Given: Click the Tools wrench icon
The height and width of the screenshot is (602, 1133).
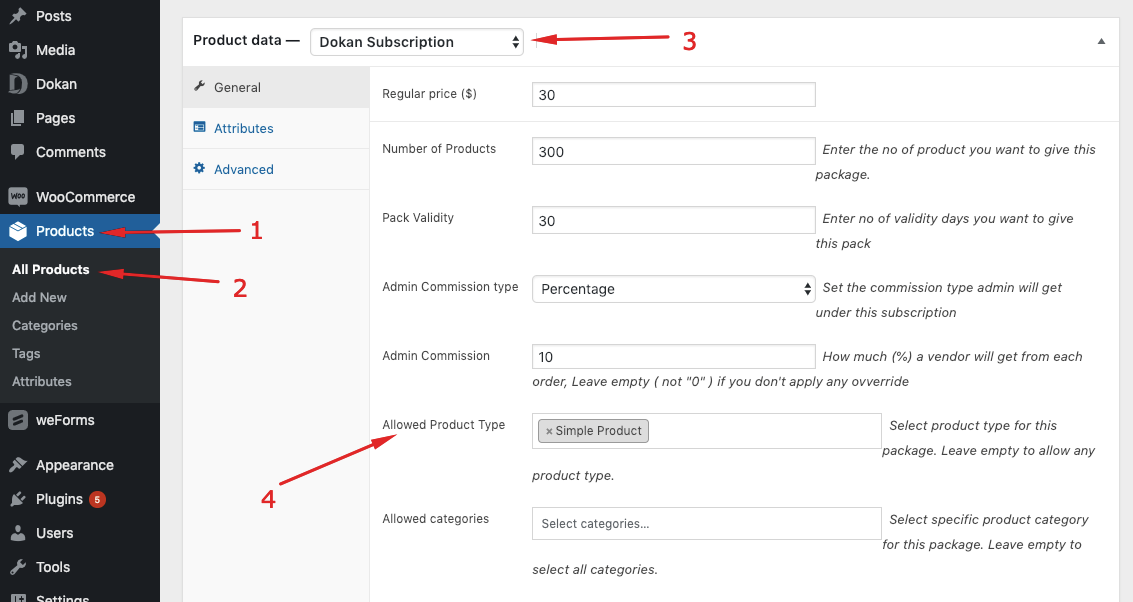Looking at the screenshot, I should [18, 567].
